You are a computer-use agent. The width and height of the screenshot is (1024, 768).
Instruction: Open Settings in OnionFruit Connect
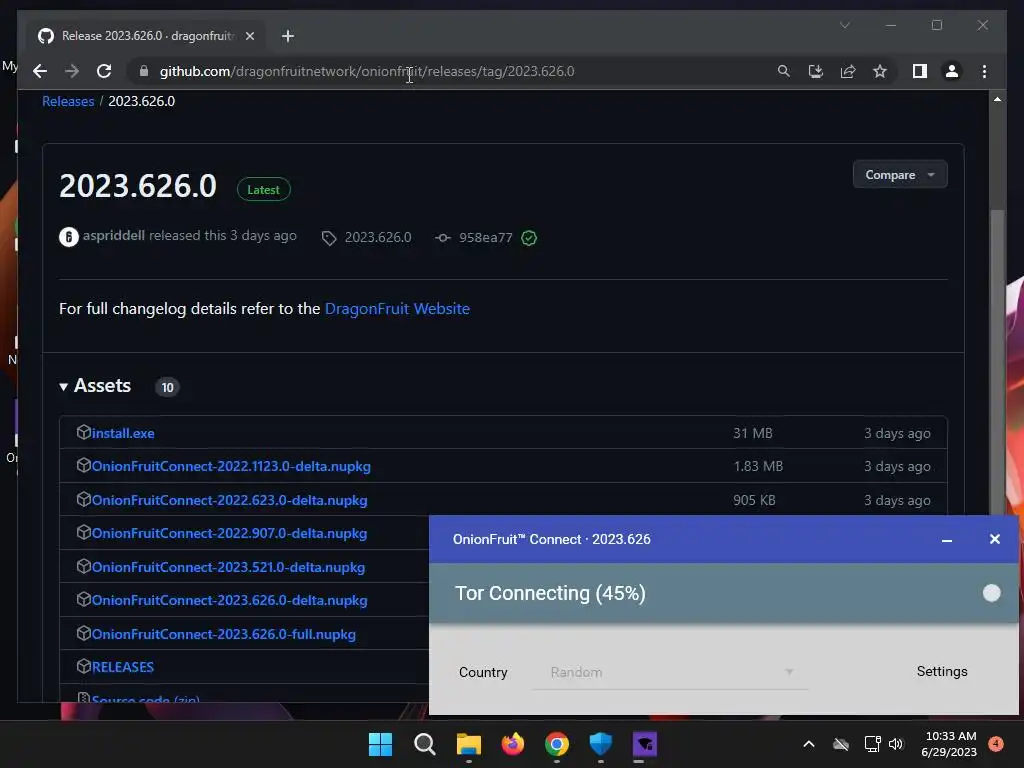tap(942, 671)
